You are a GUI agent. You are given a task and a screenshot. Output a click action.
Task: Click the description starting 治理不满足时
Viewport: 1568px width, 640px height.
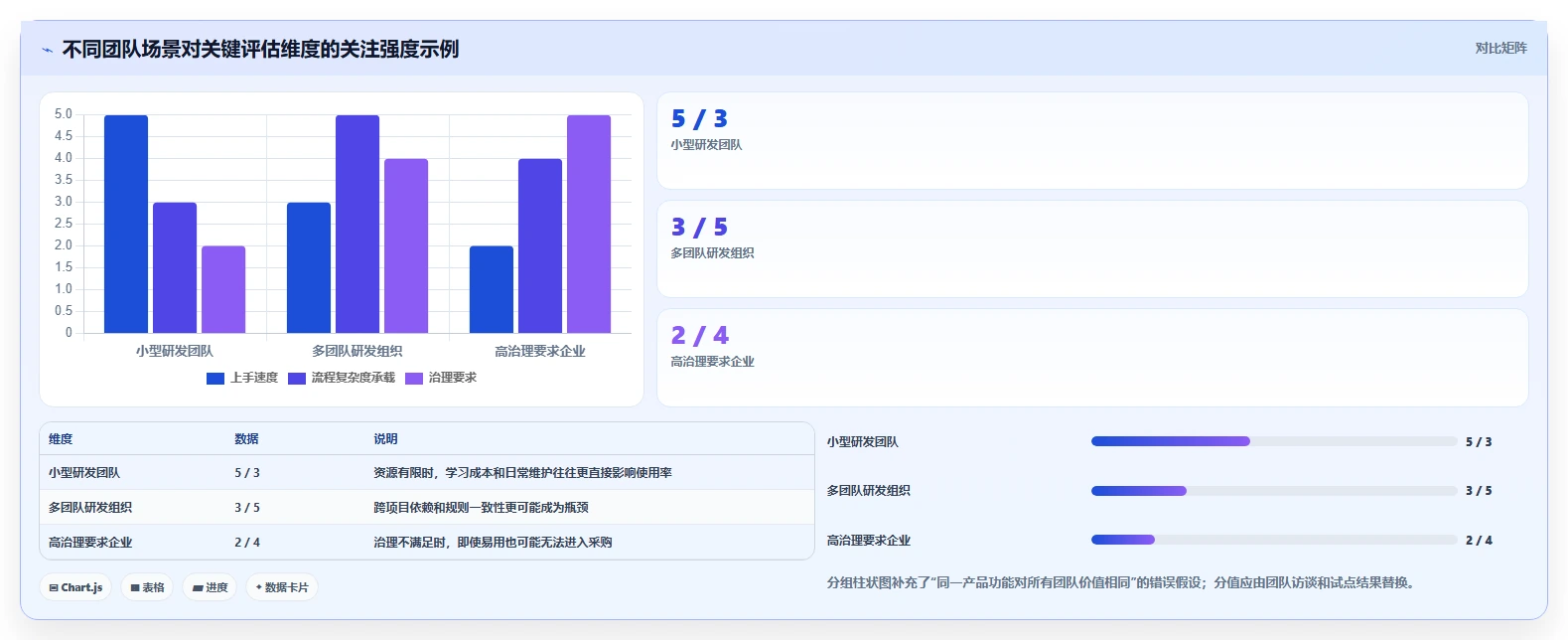click(493, 543)
